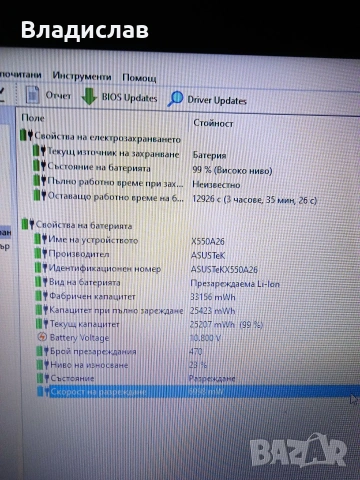Click battery icon beside Брой презареждания
Screen dimensions: 360x480
43,351
